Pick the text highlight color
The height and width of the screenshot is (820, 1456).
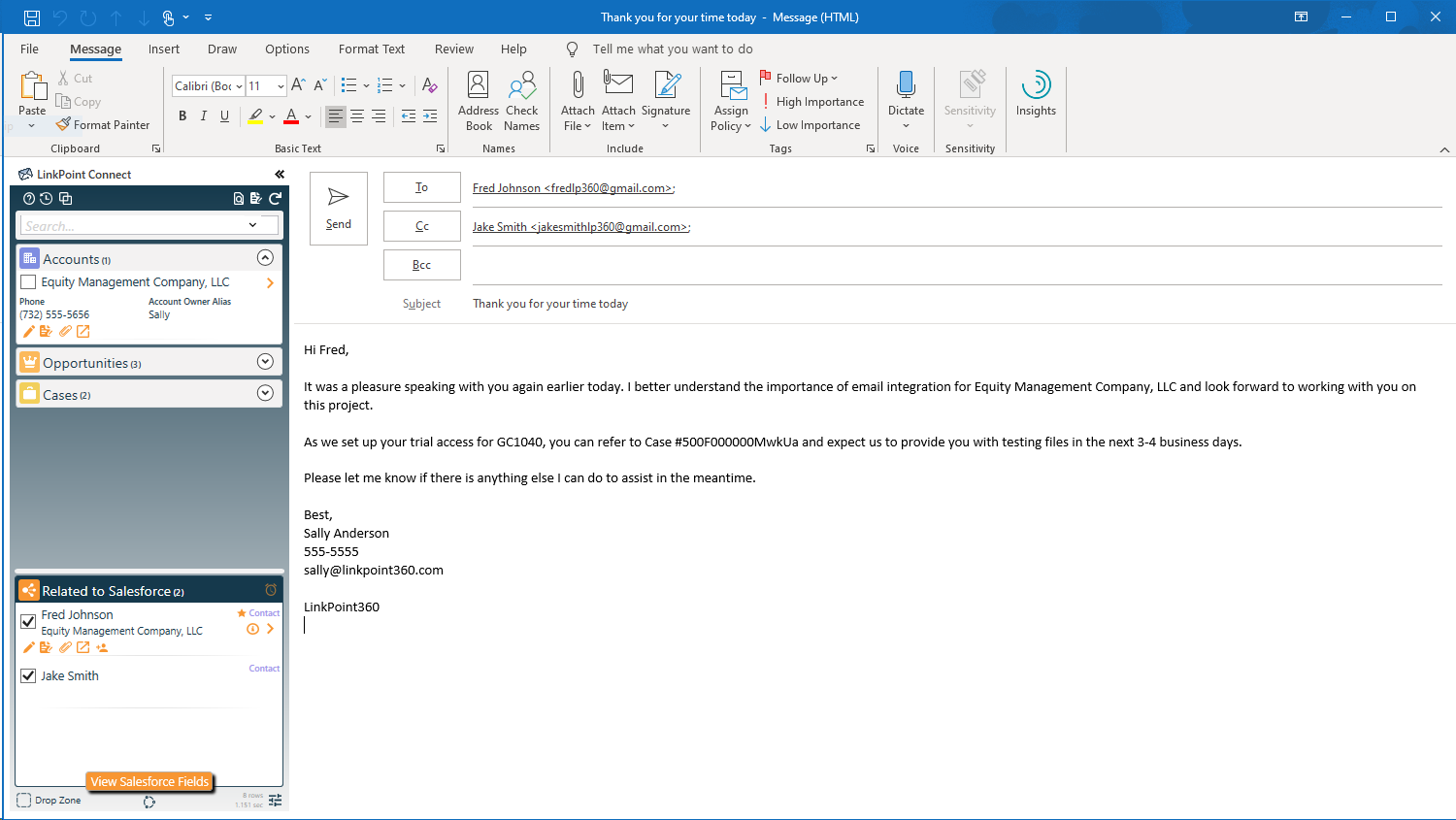point(255,116)
